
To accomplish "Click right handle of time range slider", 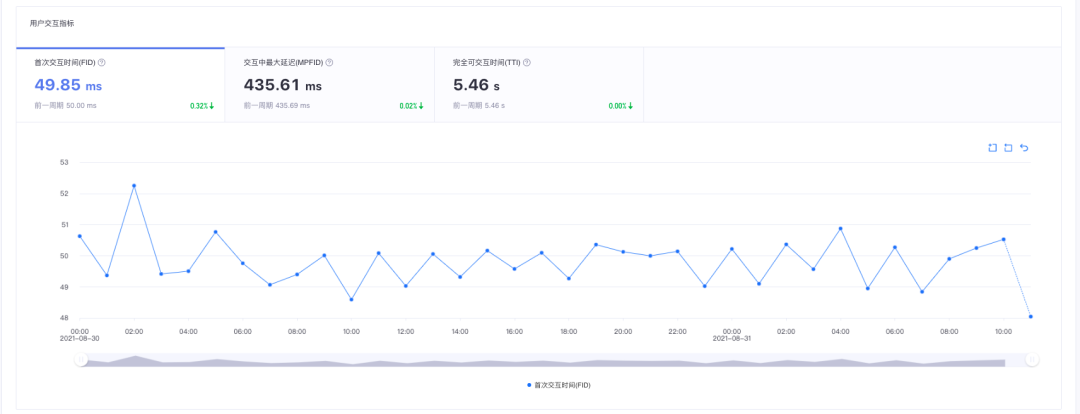I will click(x=1032, y=359).
